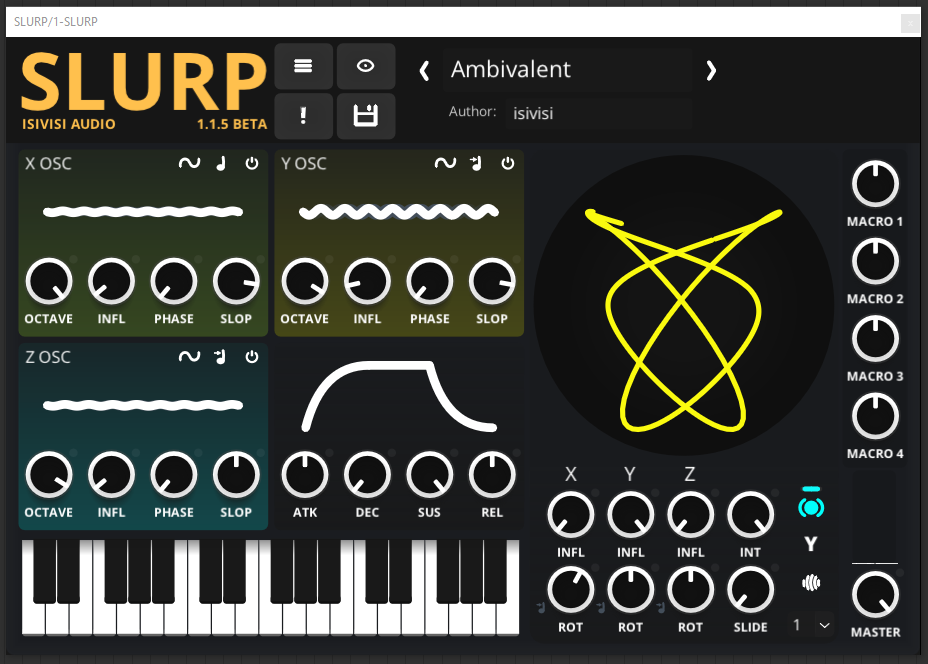The width and height of the screenshot is (928, 664).
Task: Click the MACRO 2 knob
Action: coord(875,261)
